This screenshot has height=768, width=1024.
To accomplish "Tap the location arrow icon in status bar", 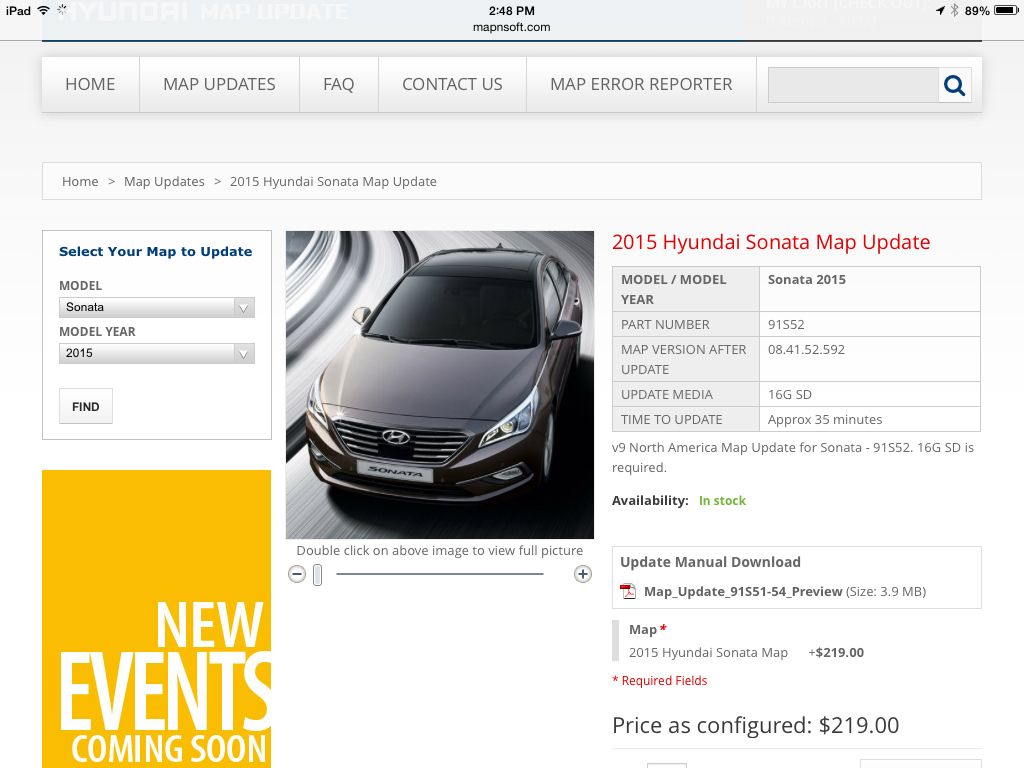I will pos(940,10).
